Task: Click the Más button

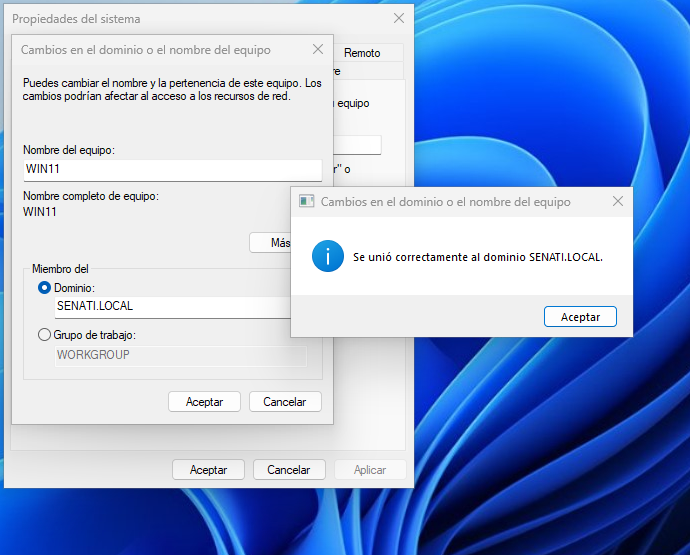Action: [x=270, y=243]
